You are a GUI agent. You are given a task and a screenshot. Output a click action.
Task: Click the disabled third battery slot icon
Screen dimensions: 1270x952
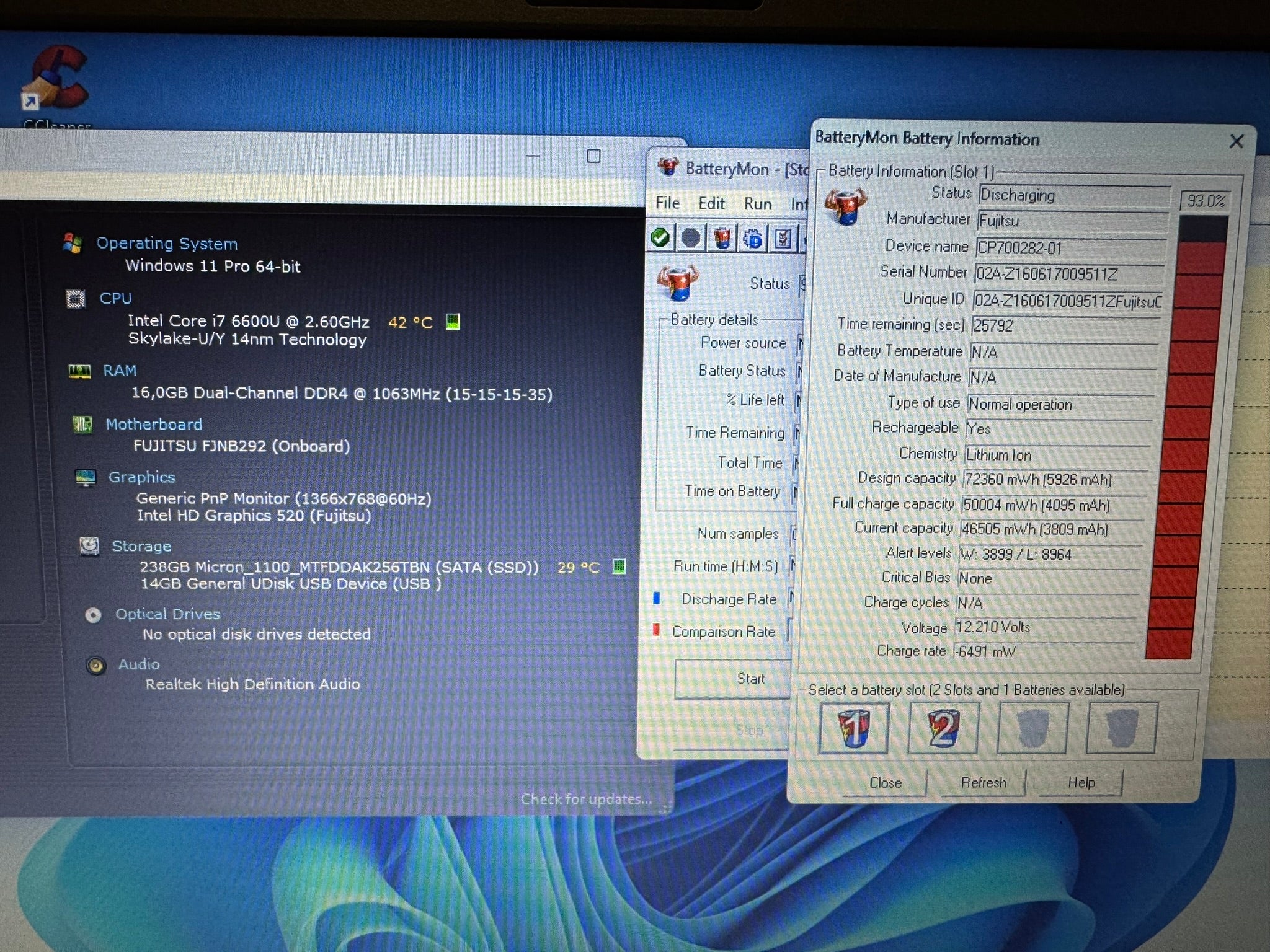1032,728
